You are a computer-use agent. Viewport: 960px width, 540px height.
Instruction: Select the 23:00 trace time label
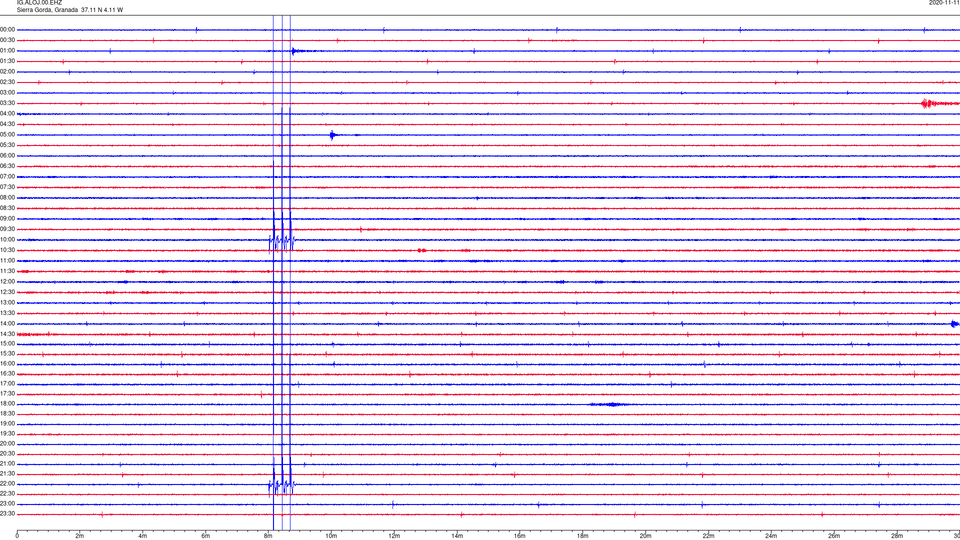tap(7, 504)
